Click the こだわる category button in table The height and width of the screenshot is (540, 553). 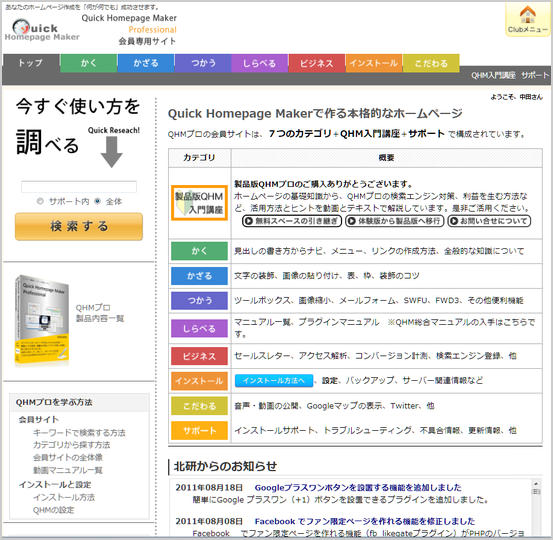(x=199, y=406)
